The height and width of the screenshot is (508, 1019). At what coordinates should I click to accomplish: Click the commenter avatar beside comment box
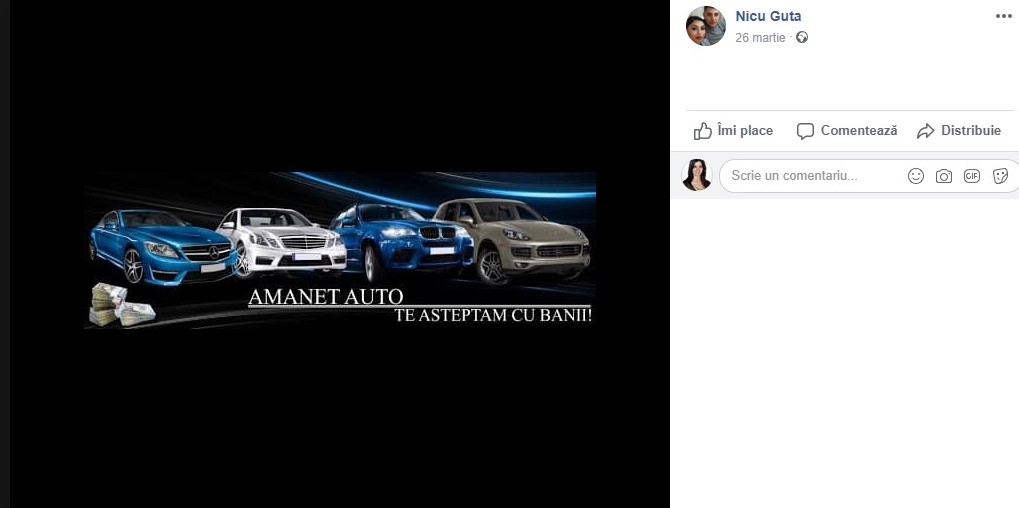(x=697, y=175)
